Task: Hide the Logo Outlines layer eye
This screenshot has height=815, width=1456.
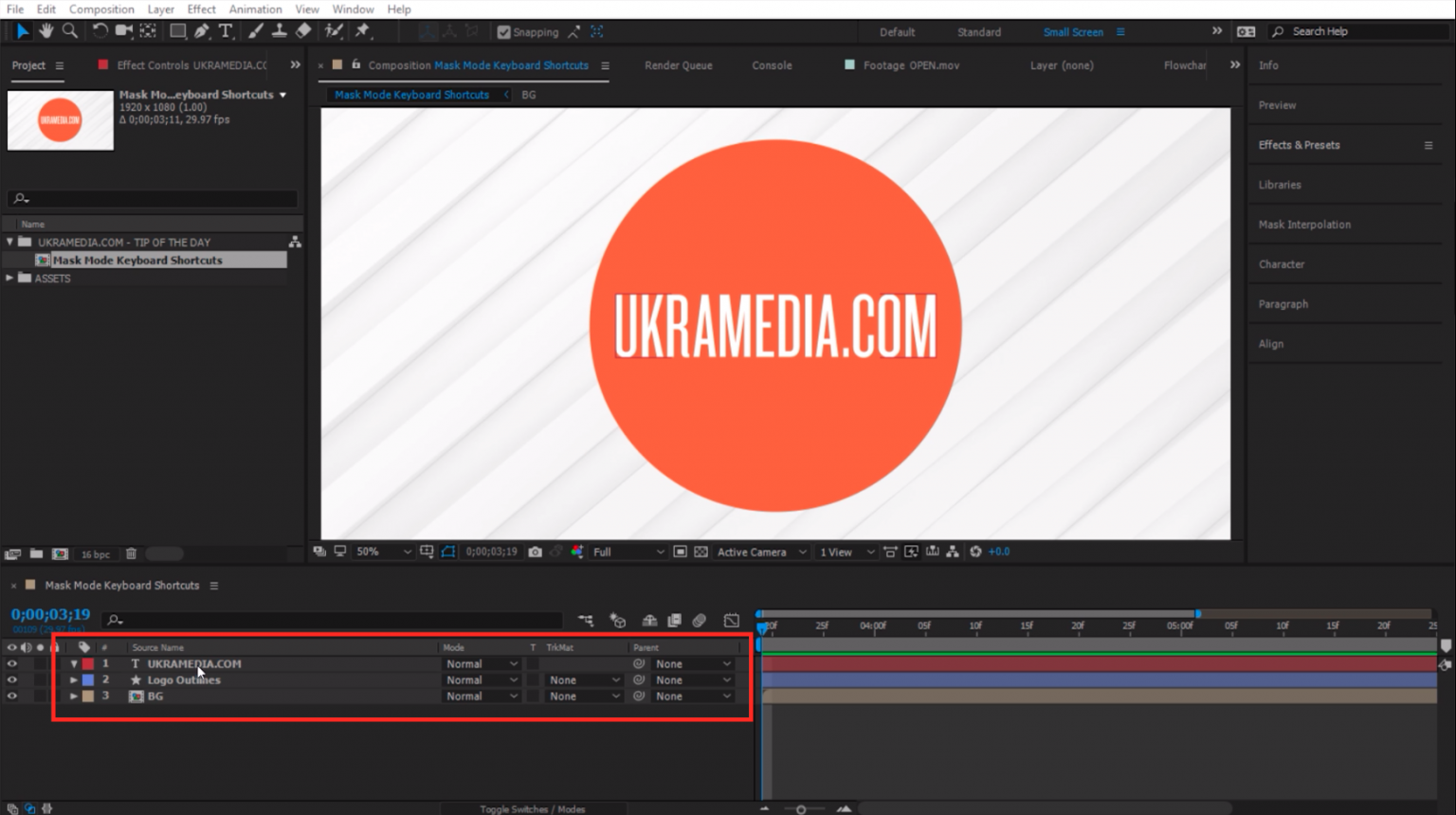Action: point(11,680)
